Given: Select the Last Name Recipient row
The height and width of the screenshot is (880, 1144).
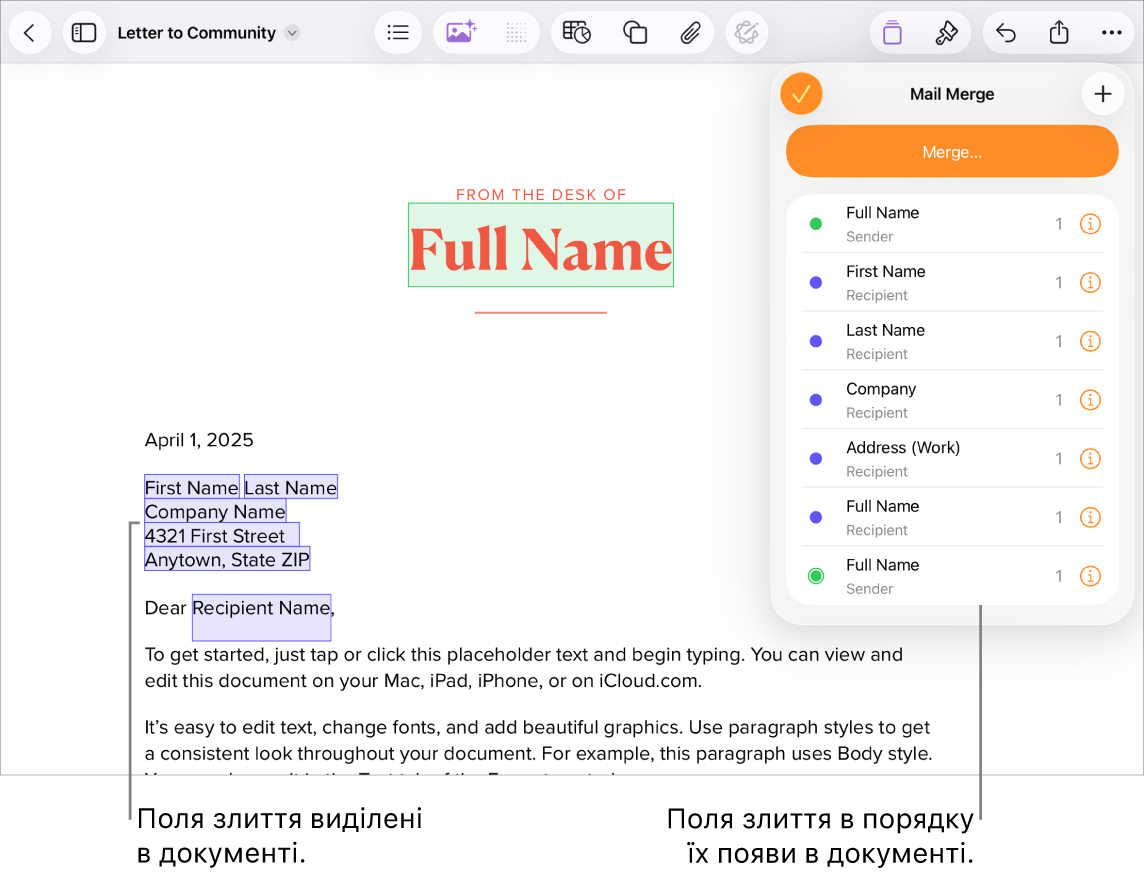Looking at the screenshot, I should (x=951, y=341).
